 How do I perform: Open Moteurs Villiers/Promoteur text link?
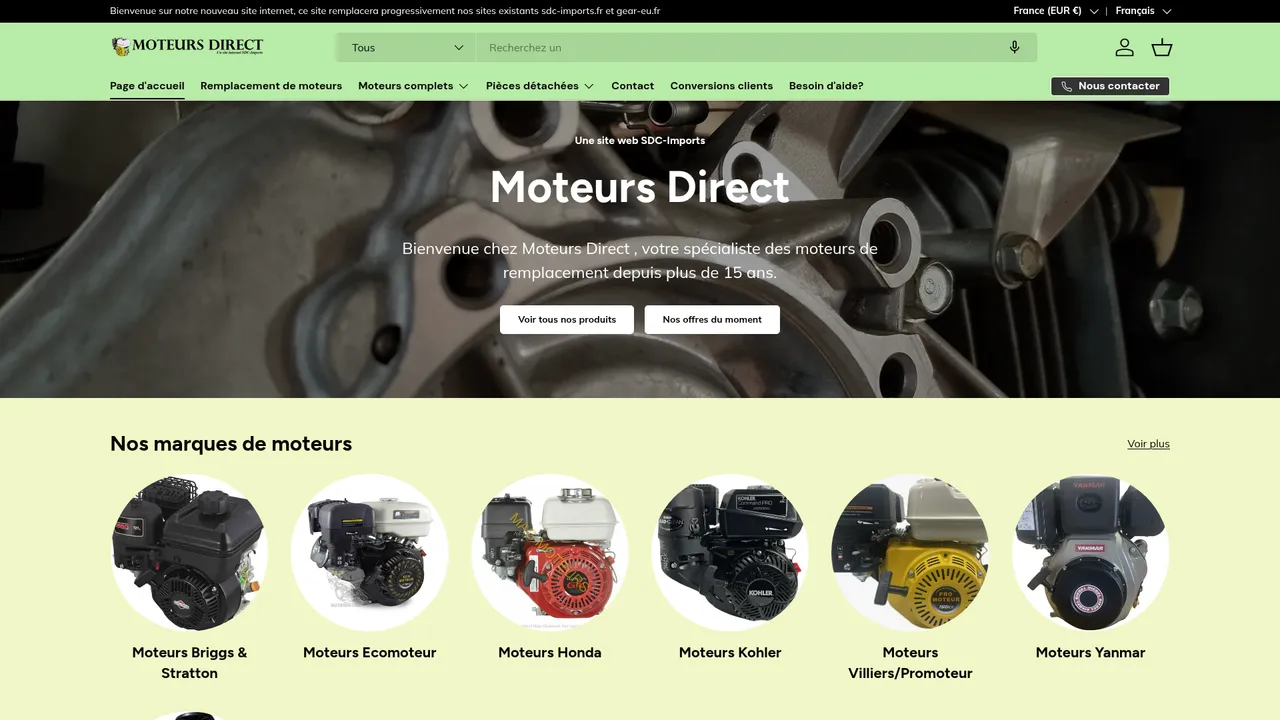coord(910,663)
